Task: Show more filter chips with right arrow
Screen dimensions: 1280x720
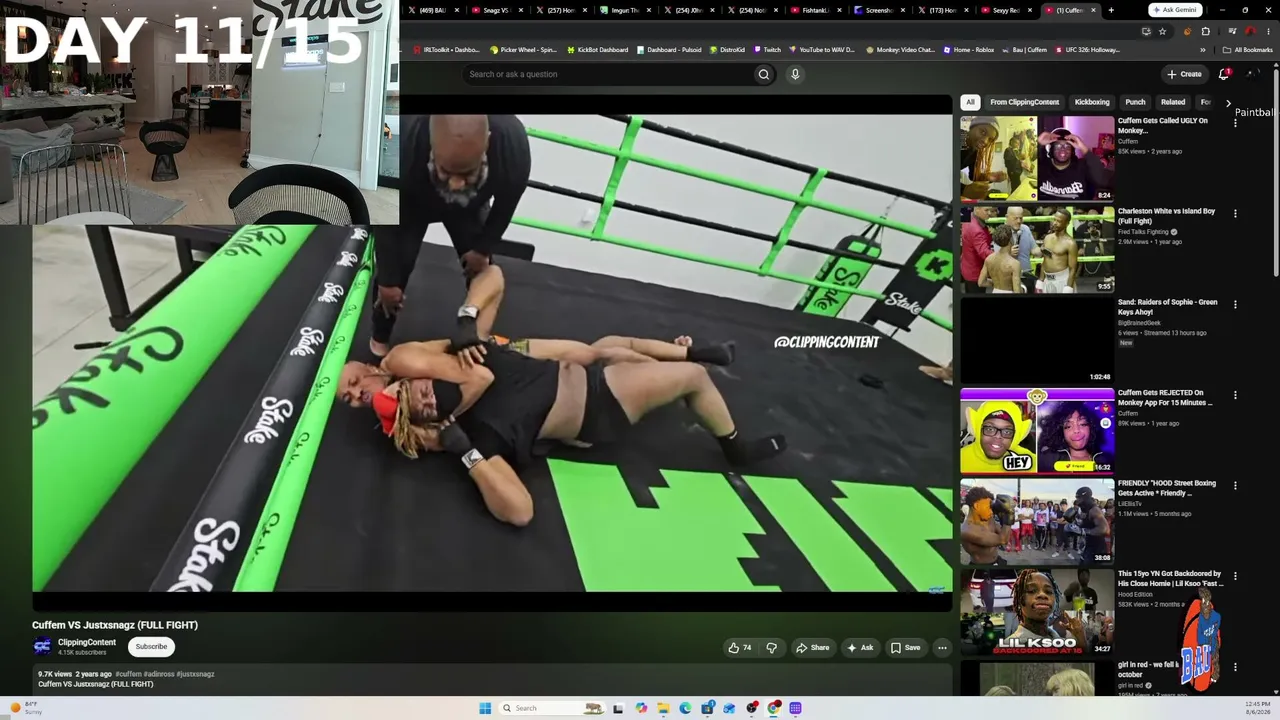Action: point(1228,102)
